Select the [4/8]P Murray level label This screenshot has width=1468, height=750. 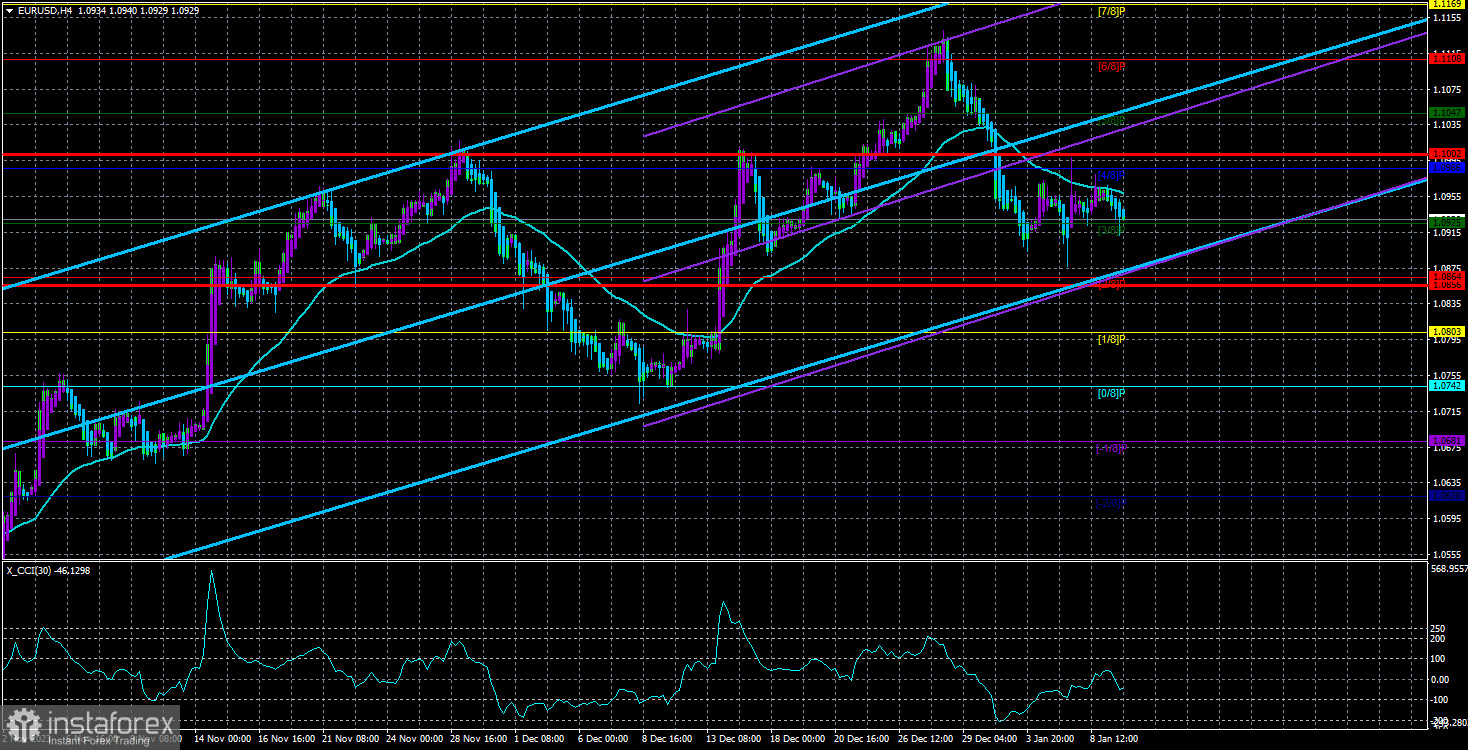click(x=1111, y=175)
